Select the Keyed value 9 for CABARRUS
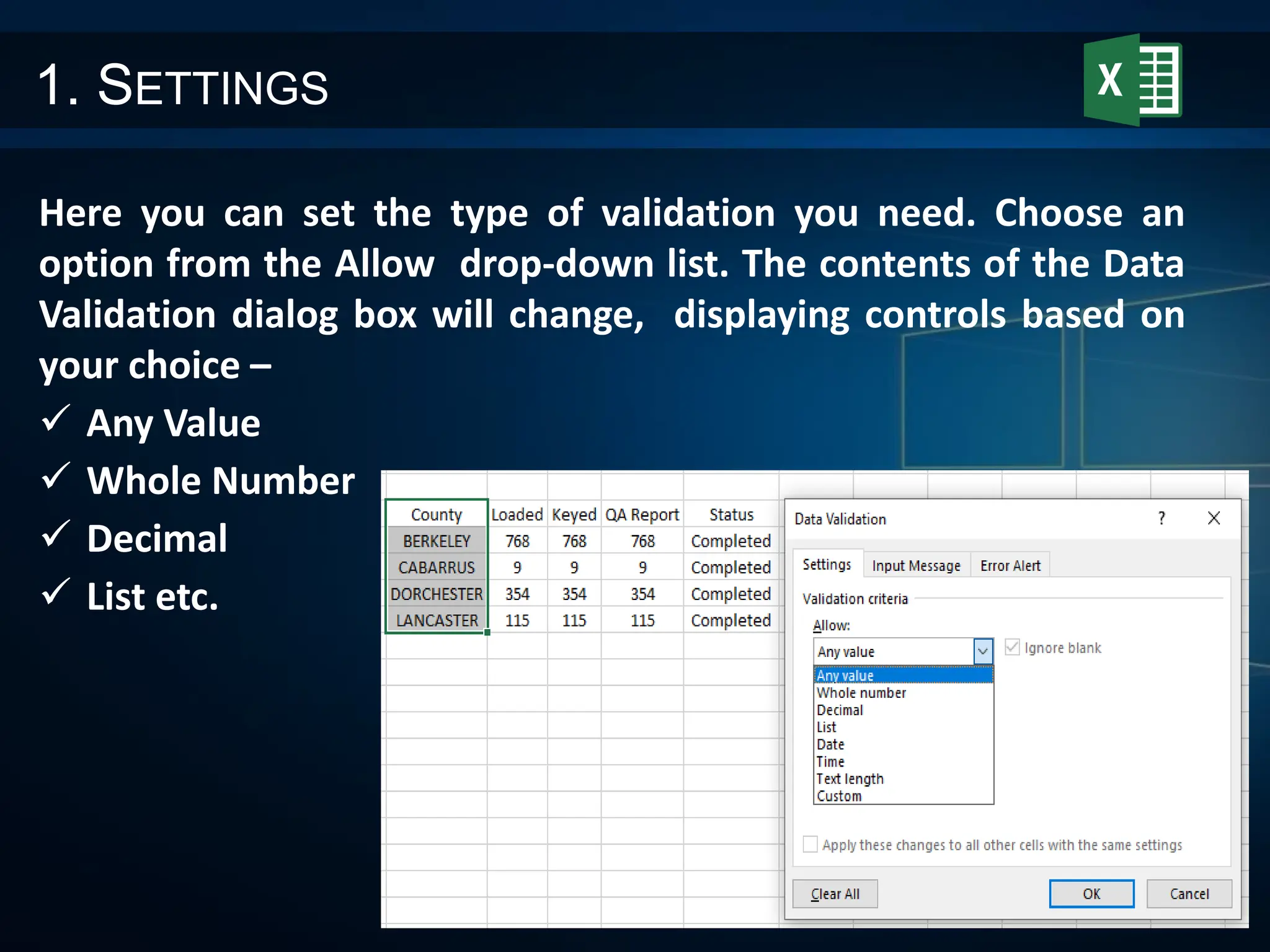The height and width of the screenshot is (952, 1270). [x=574, y=567]
